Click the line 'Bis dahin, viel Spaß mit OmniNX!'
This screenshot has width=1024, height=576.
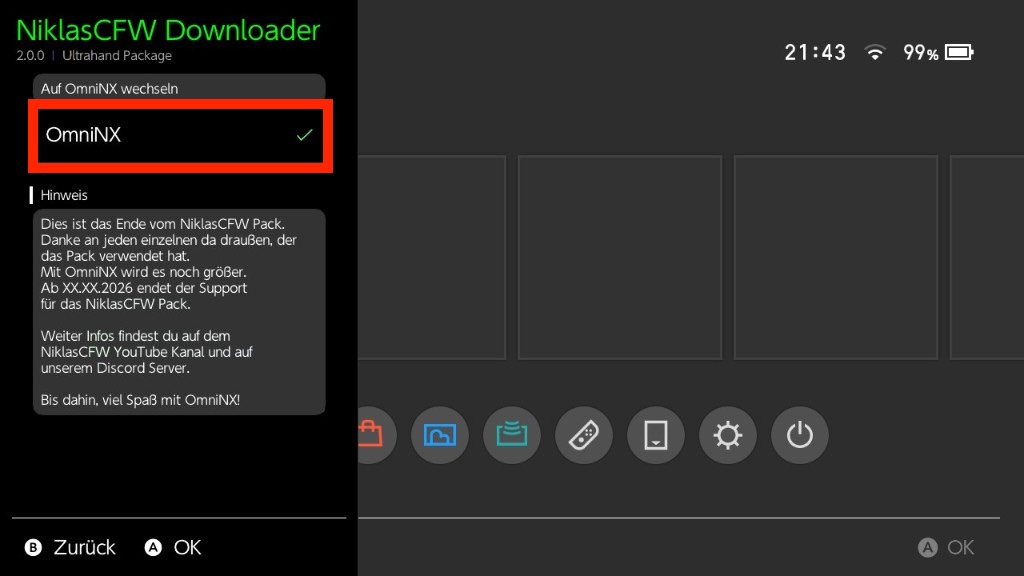click(140, 400)
